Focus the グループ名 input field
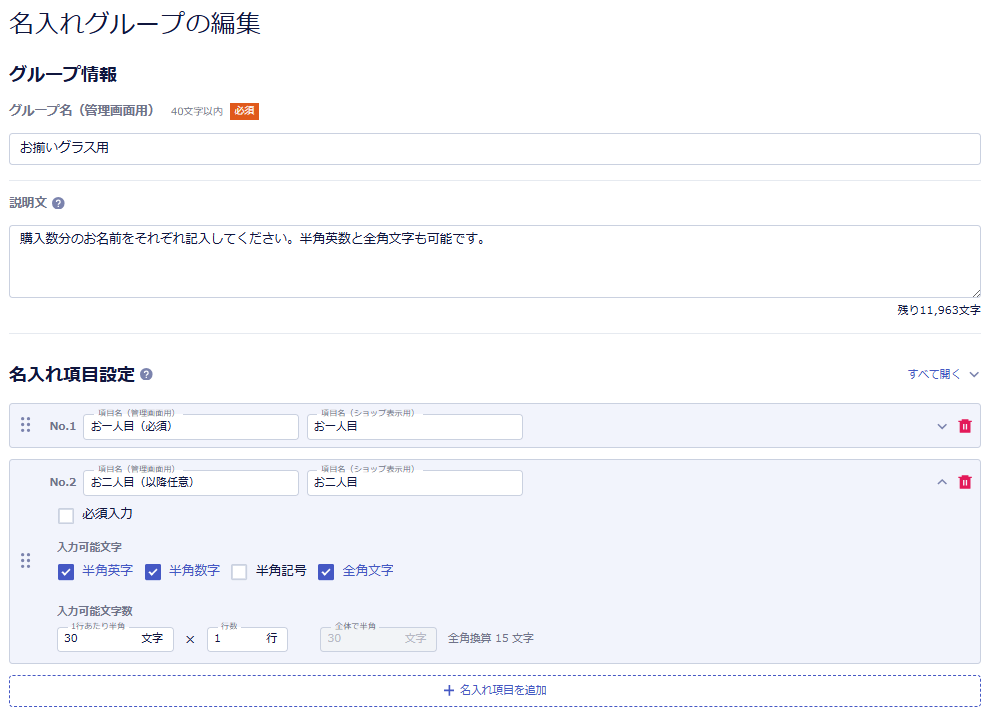The width and height of the screenshot is (1000, 720). click(495, 149)
